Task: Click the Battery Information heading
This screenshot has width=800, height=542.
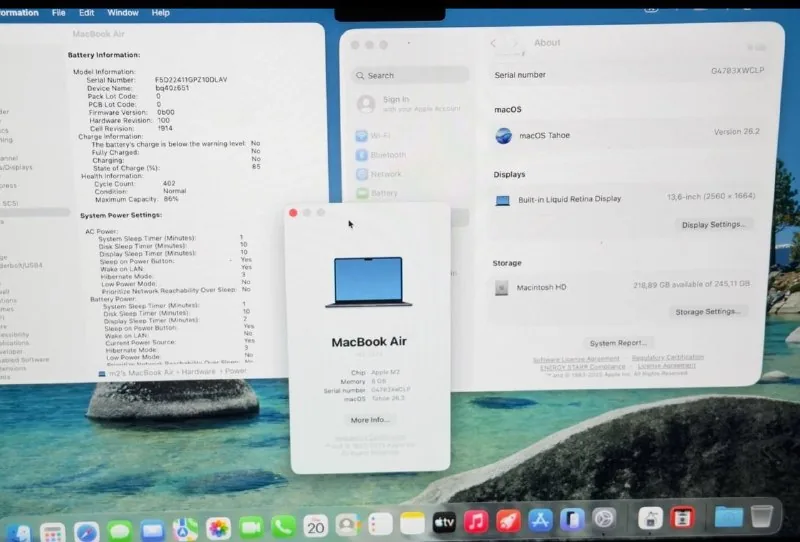Action: tap(104, 55)
